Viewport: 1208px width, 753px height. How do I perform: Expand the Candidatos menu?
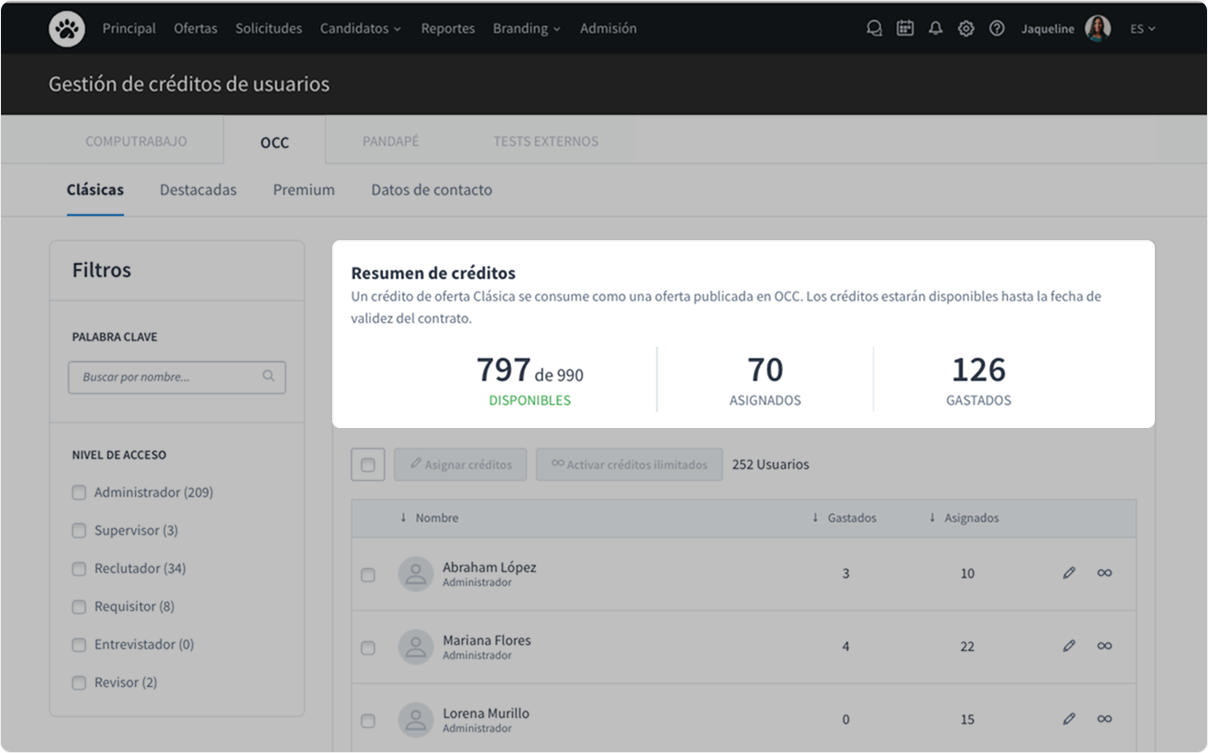pyautogui.click(x=360, y=29)
